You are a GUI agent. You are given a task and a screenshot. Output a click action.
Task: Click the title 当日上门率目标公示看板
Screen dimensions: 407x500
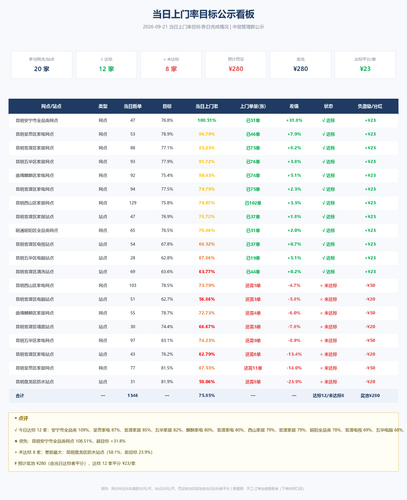(203, 14)
